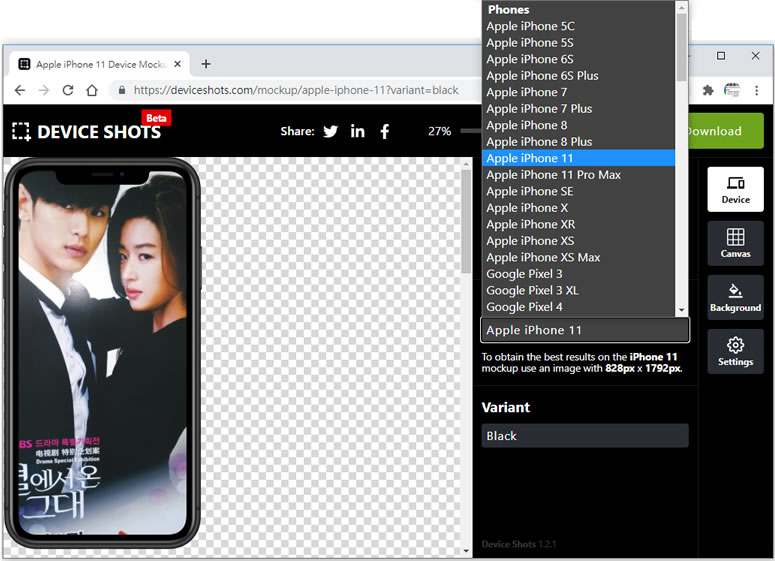The height and width of the screenshot is (561, 775).
Task: Choose Apple iPhone 6S
Action: click(x=578, y=59)
